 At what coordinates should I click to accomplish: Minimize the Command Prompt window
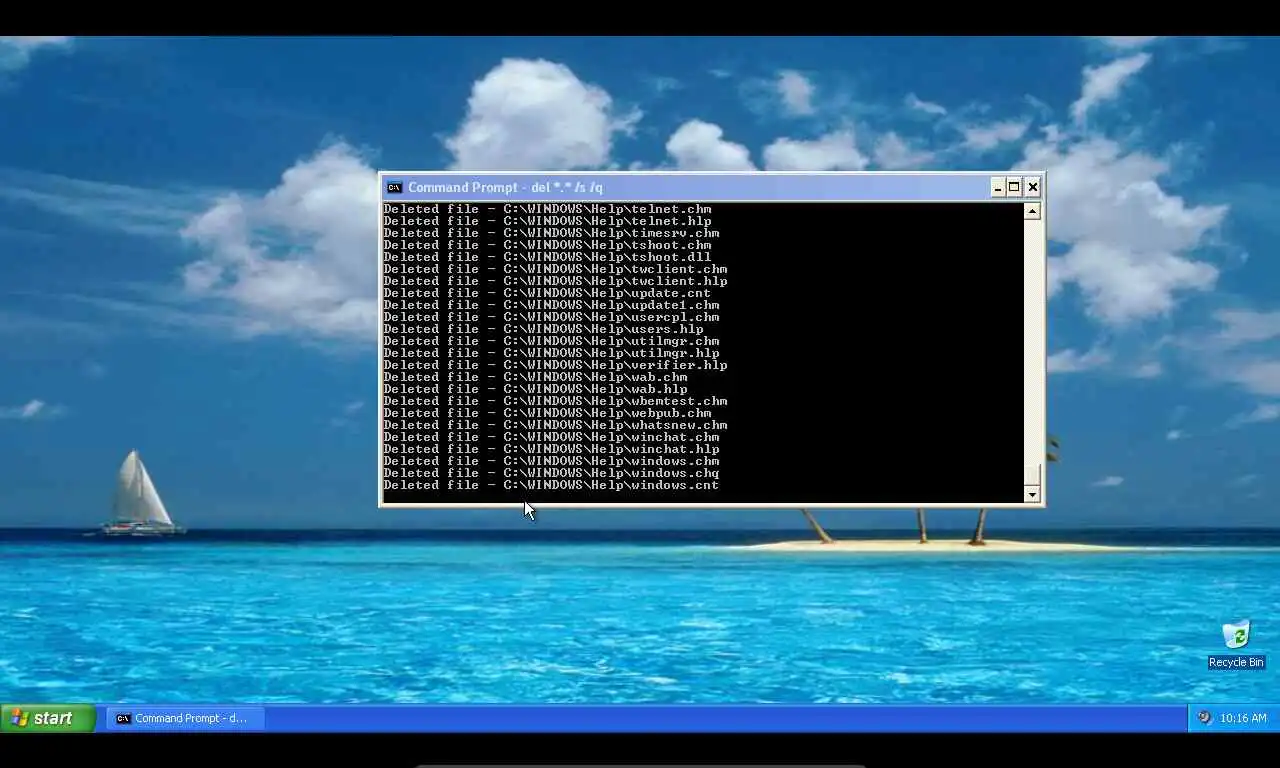coord(998,187)
